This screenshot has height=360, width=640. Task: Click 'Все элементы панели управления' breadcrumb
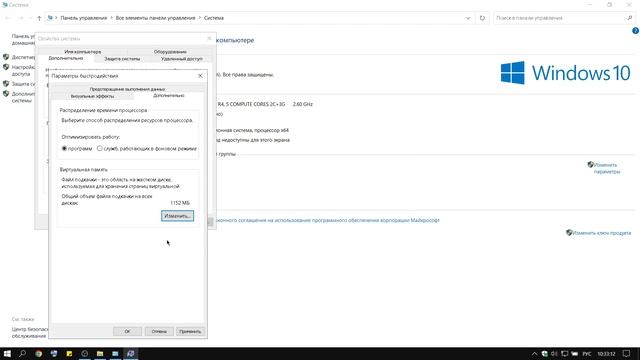tap(156, 18)
